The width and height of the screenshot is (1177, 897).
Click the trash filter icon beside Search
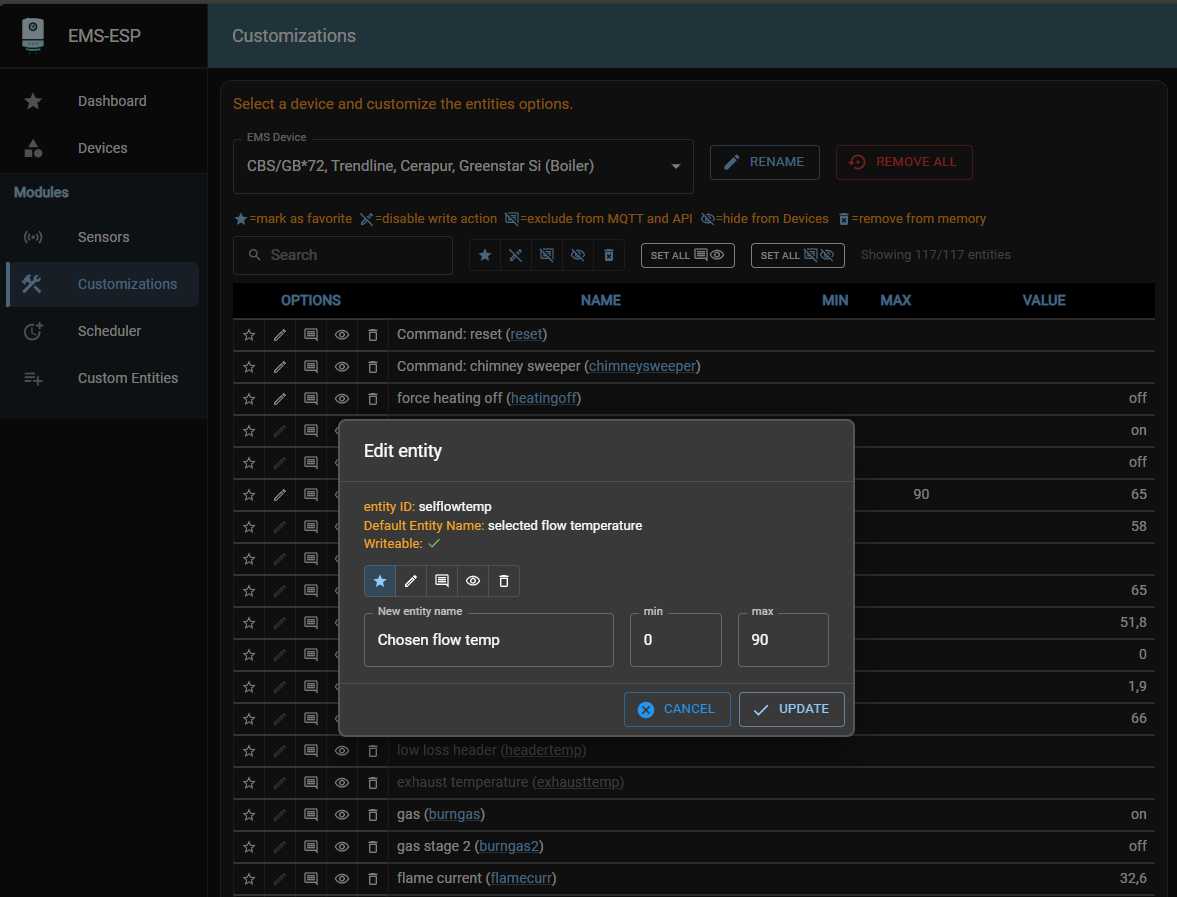[609, 255]
